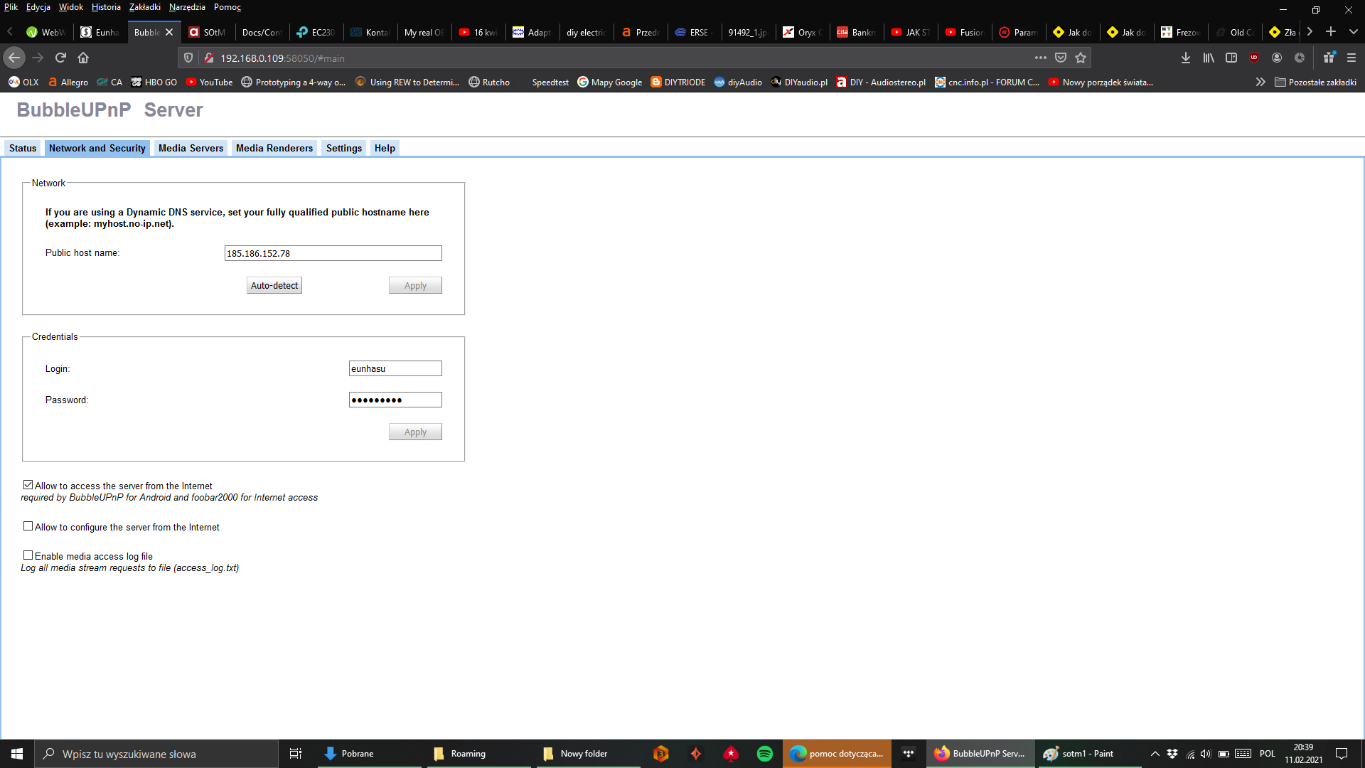Open the uBlock Origin extension icon
The width and height of the screenshot is (1365, 768).
click(1254, 57)
